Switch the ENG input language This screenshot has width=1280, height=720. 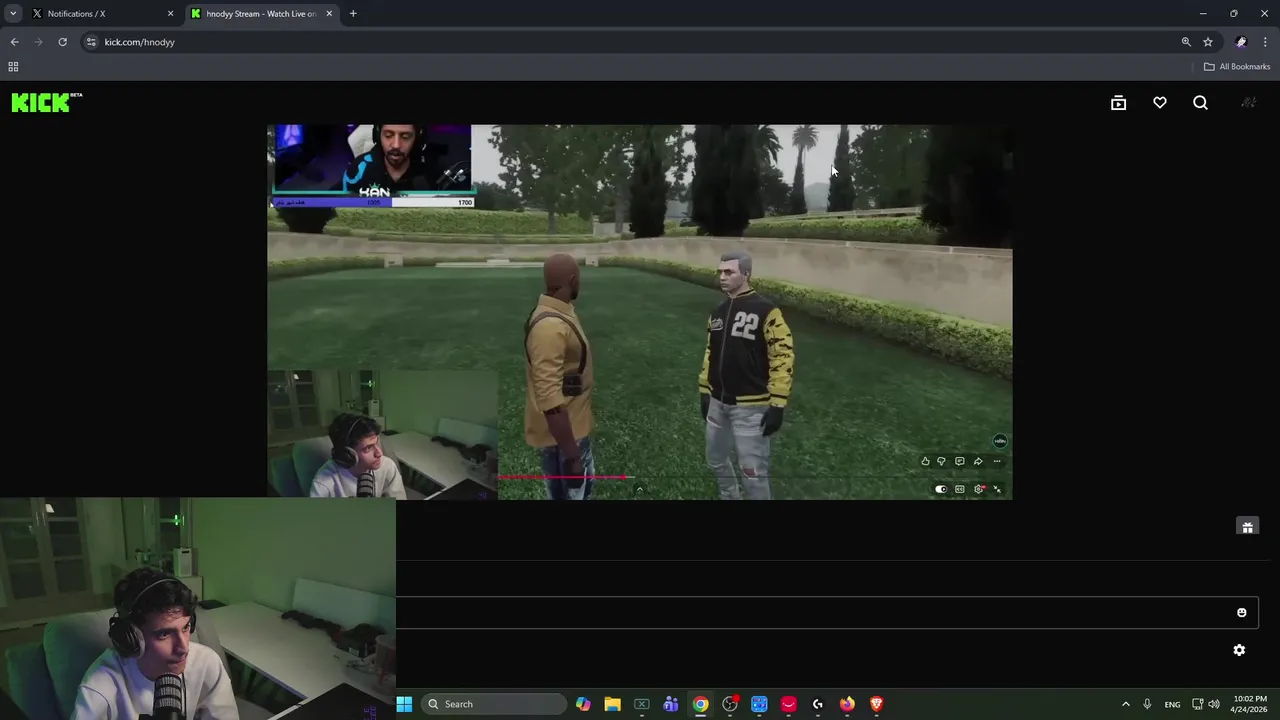pos(1172,704)
